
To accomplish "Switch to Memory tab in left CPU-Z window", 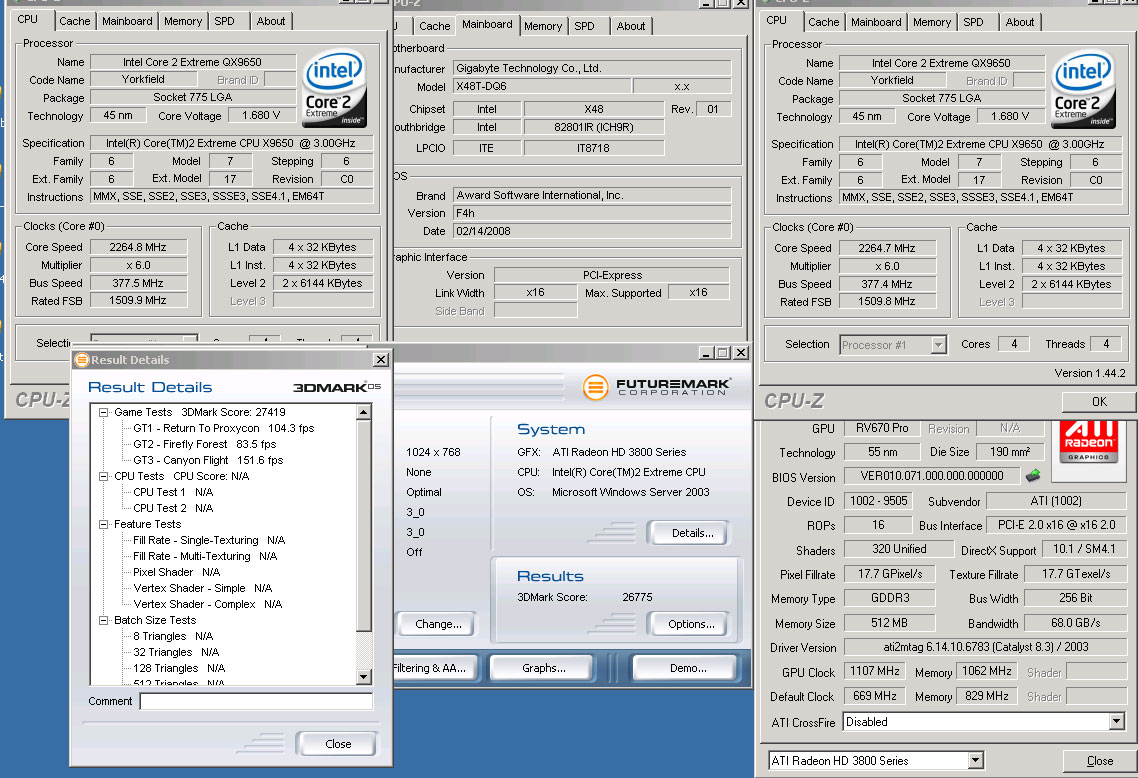I will click(183, 21).
